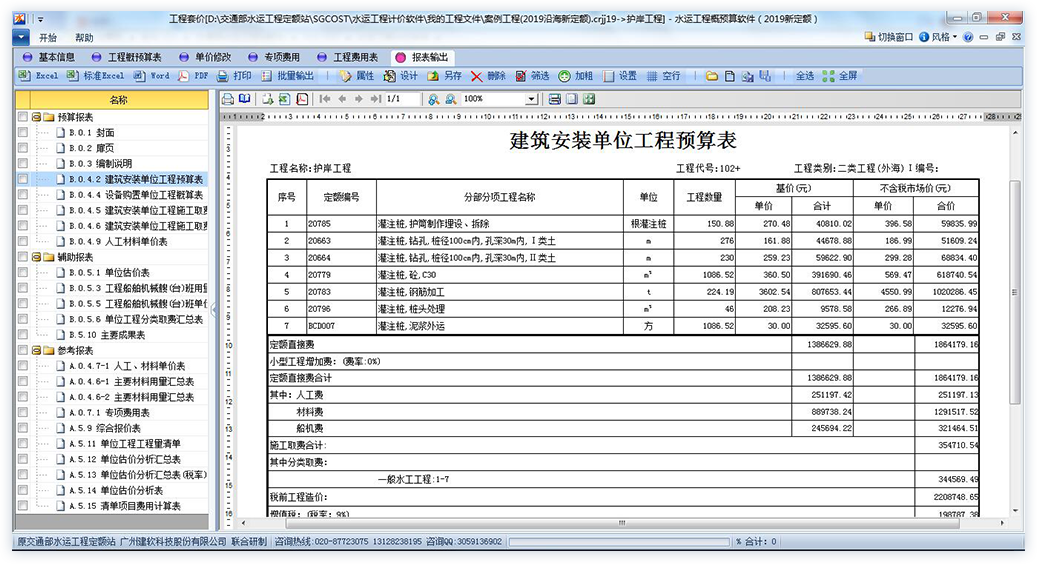The image size is (1037, 564).
Task: Open report 属性 properties
Action: click(x=356, y=76)
